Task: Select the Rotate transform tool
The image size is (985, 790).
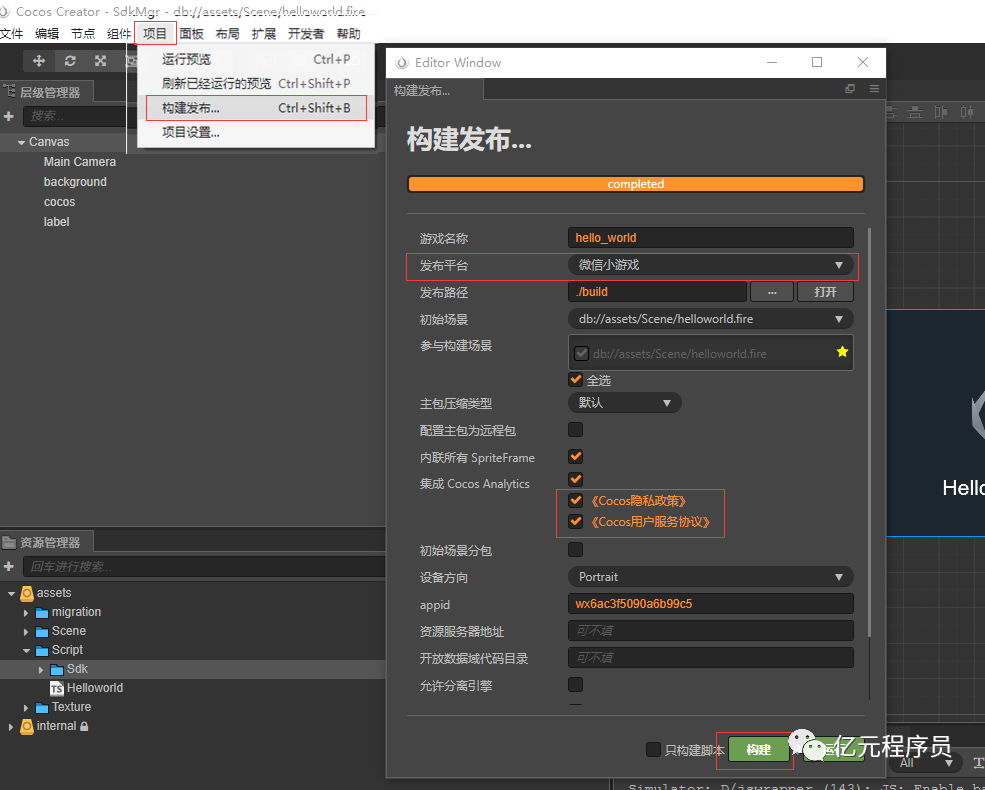Action: coord(70,60)
